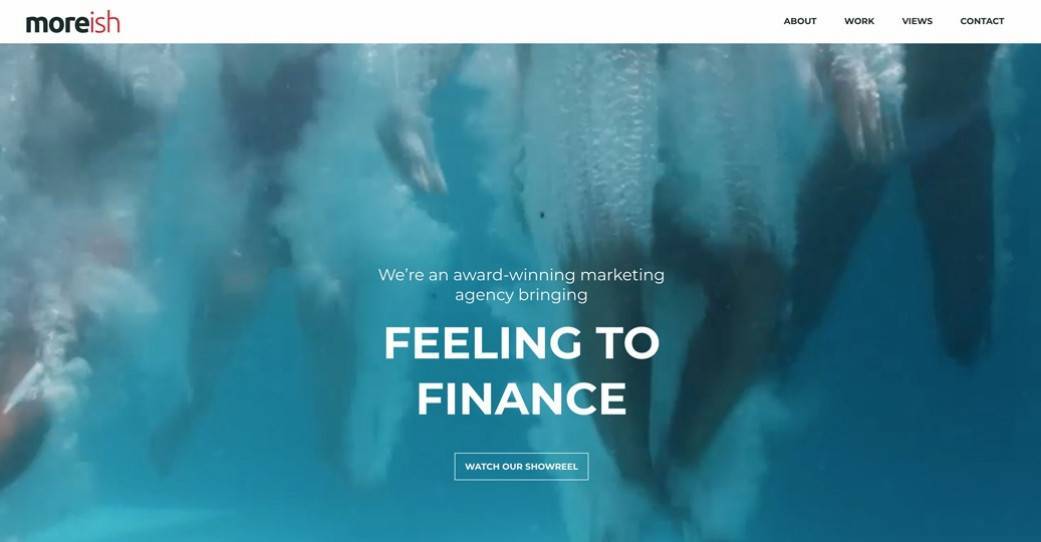1041x542 pixels.
Task: Open the ABOUT page
Action: pos(799,21)
